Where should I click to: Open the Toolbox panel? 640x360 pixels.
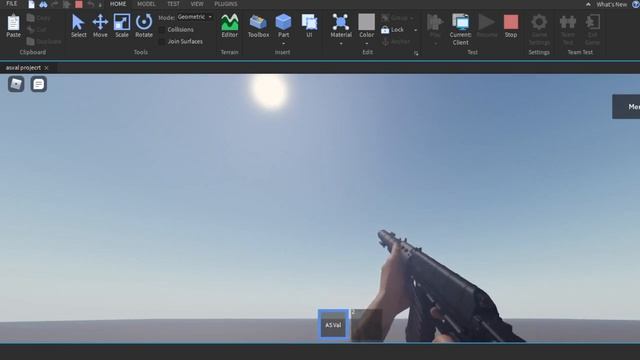pyautogui.click(x=258, y=22)
